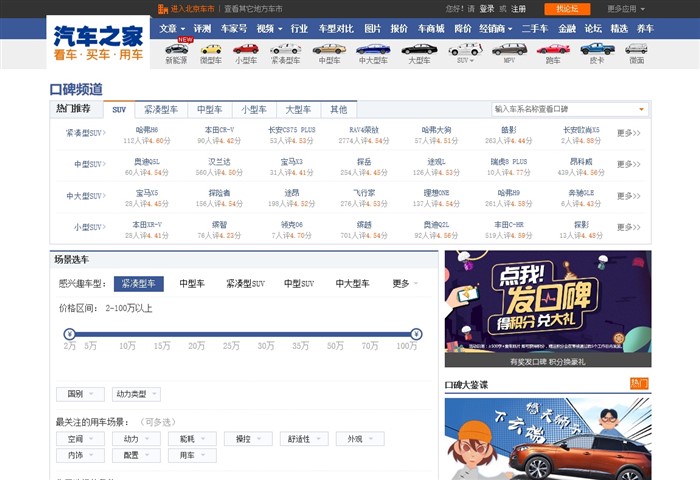Toggle the 外观 scenario option
700x480 pixels.
(x=360, y=439)
